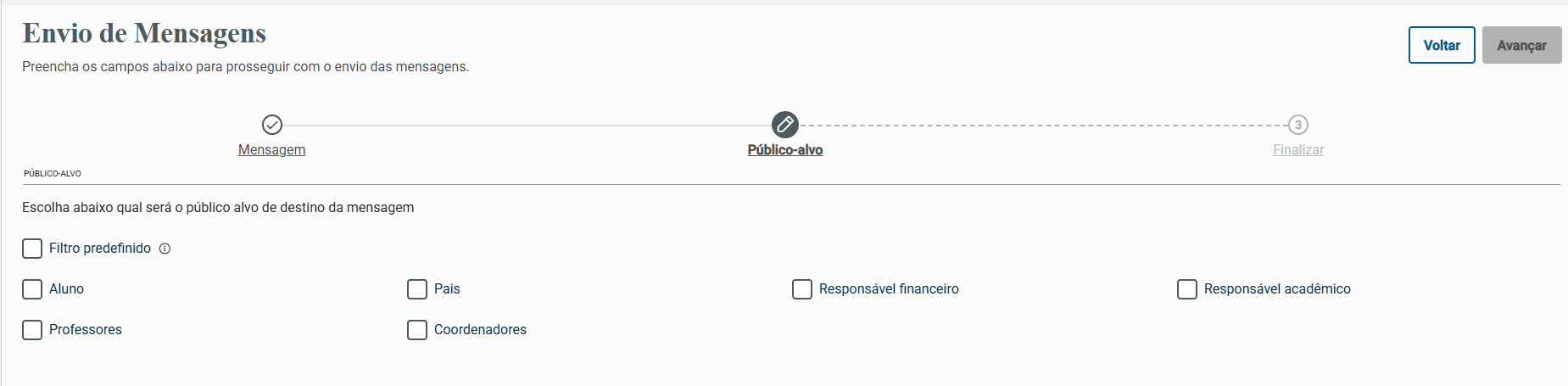This screenshot has height=386, width=1568.
Task: Open the info icon beside Filtro predefinido
Action: (x=165, y=249)
